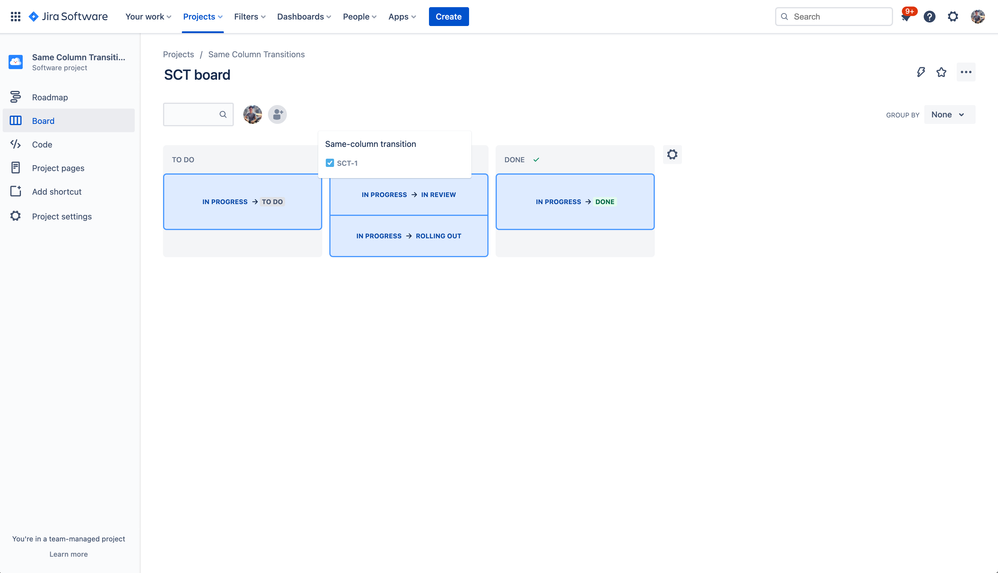Screen dimensions: 998x573
Task: Open the Apps dropdown
Action: pyautogui.click(x=402, y=17)
